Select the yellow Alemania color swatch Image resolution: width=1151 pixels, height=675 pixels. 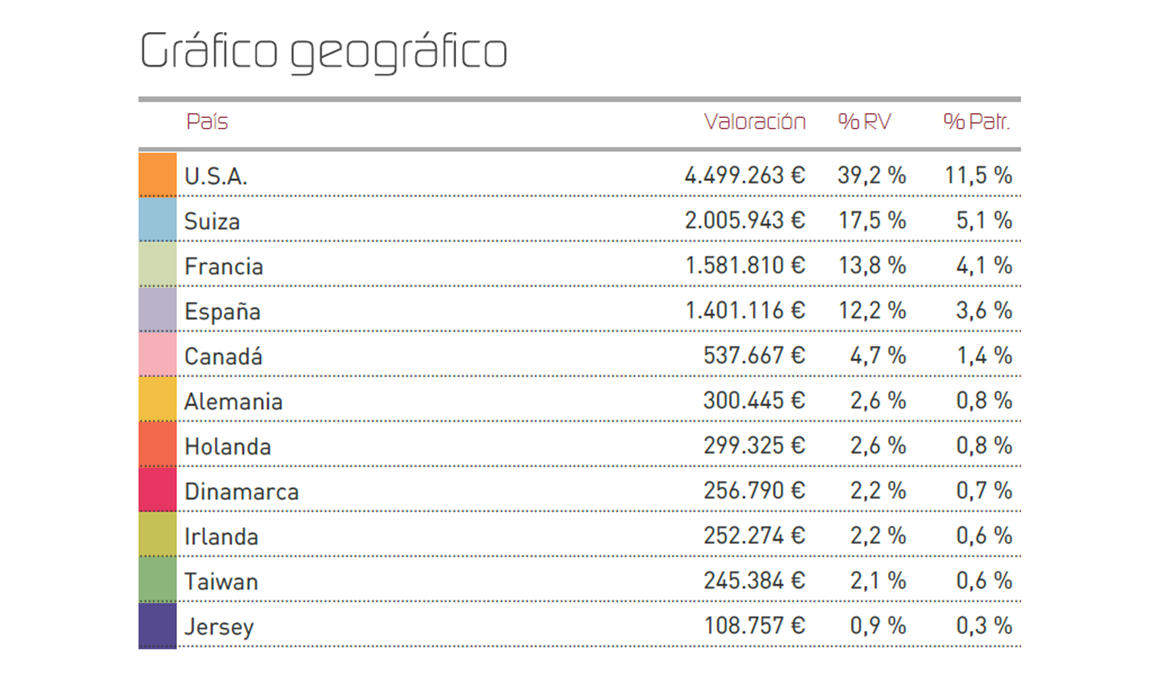point(157,400)
